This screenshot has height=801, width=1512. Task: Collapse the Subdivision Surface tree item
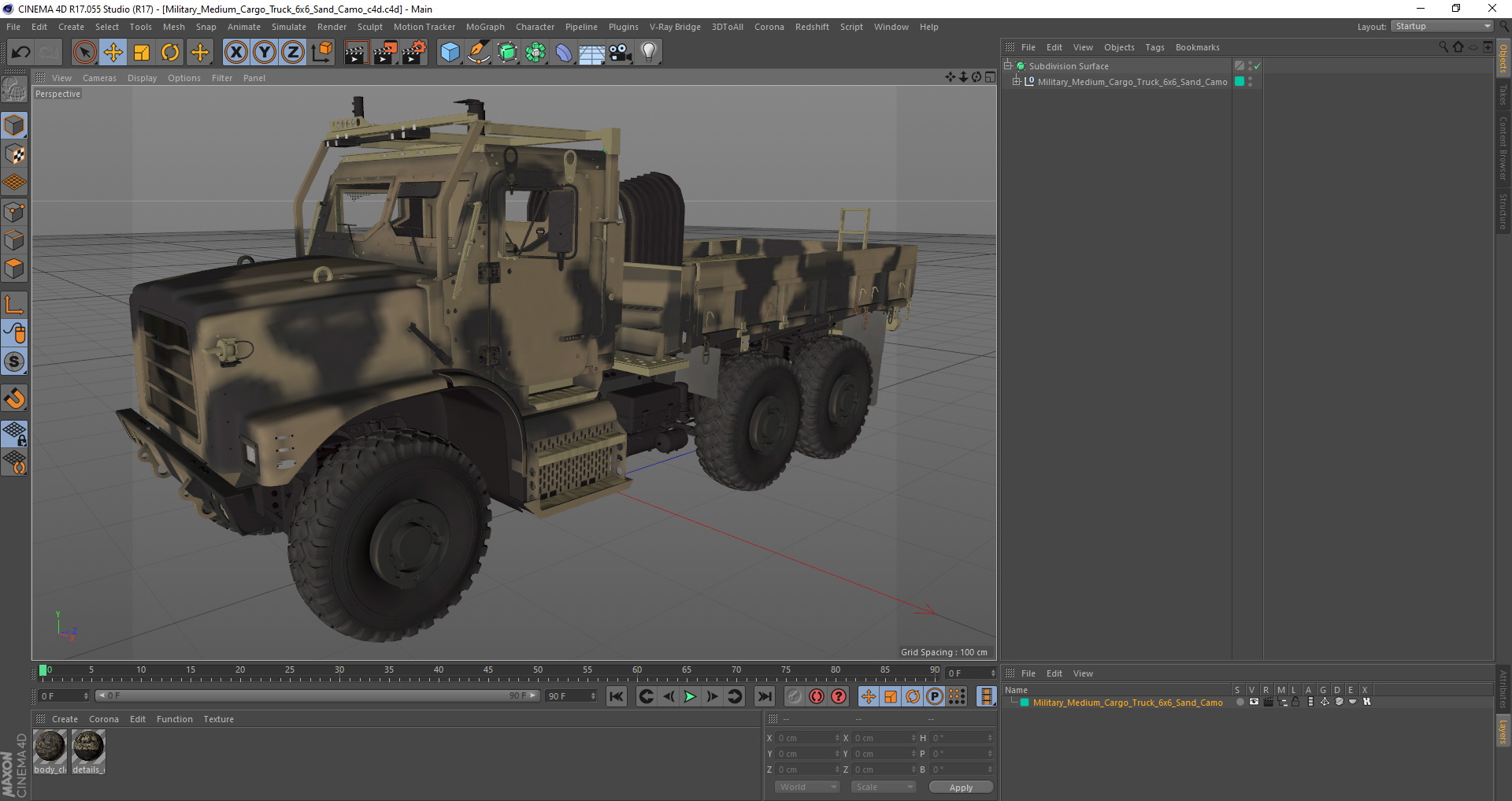1008,65
